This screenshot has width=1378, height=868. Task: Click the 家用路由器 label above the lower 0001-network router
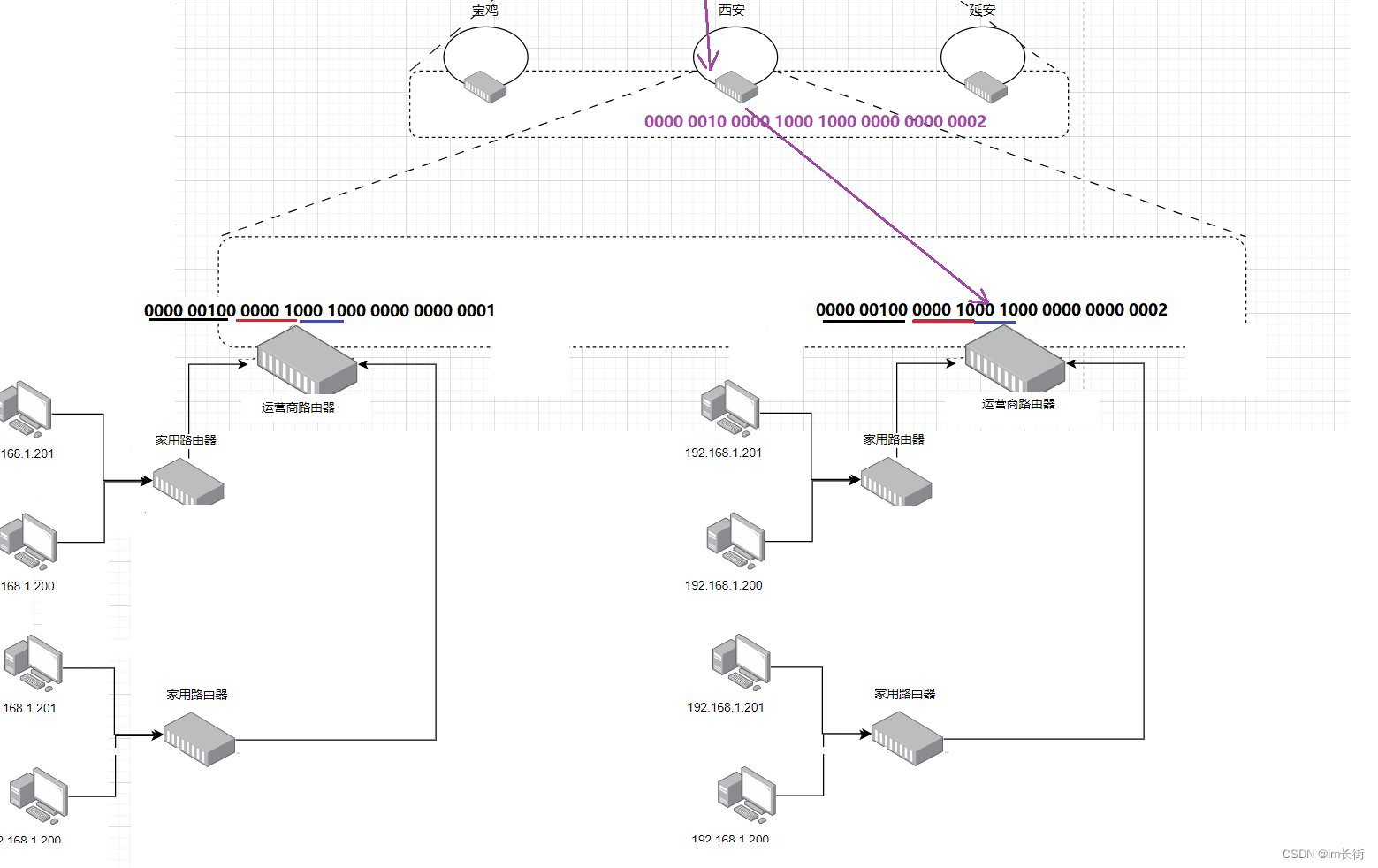click(197, 695)
